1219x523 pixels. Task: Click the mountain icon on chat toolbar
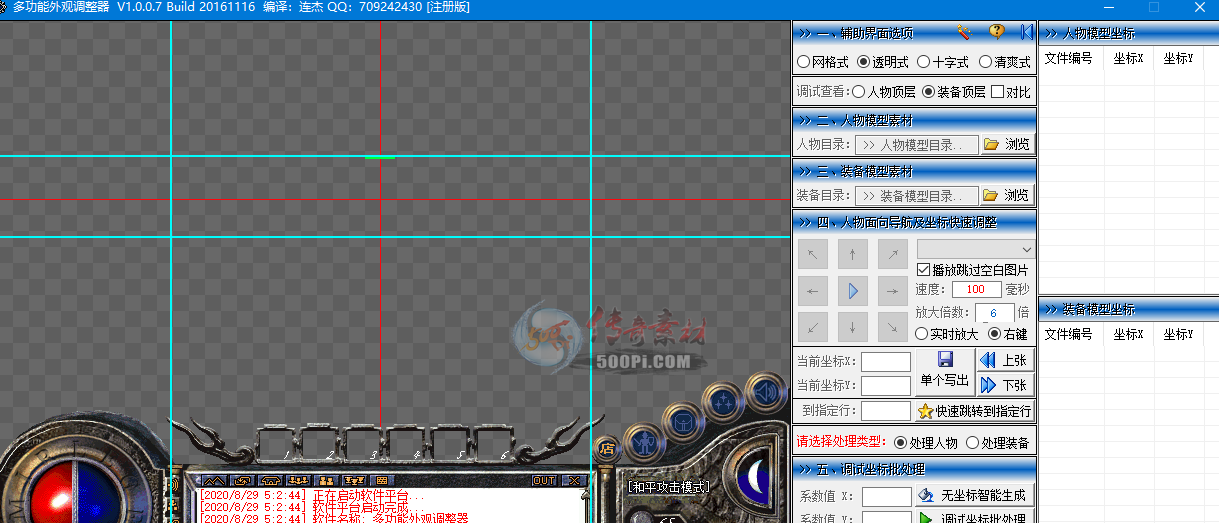click(x=215, y=481)
